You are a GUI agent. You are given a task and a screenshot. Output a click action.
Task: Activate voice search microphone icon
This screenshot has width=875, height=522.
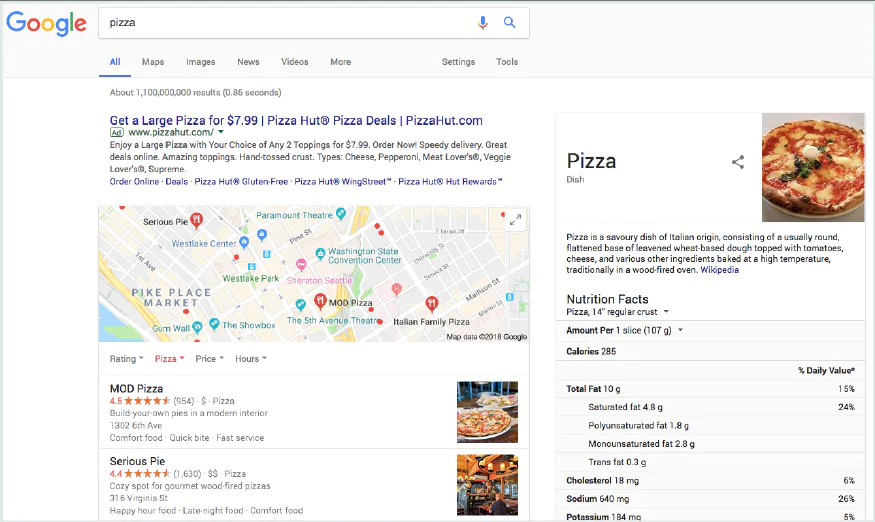[483, 22]
